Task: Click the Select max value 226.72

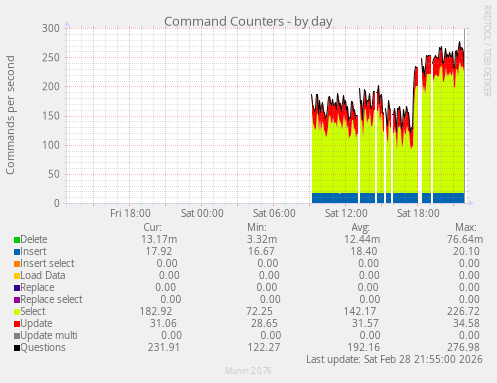Action: (463, 311)
